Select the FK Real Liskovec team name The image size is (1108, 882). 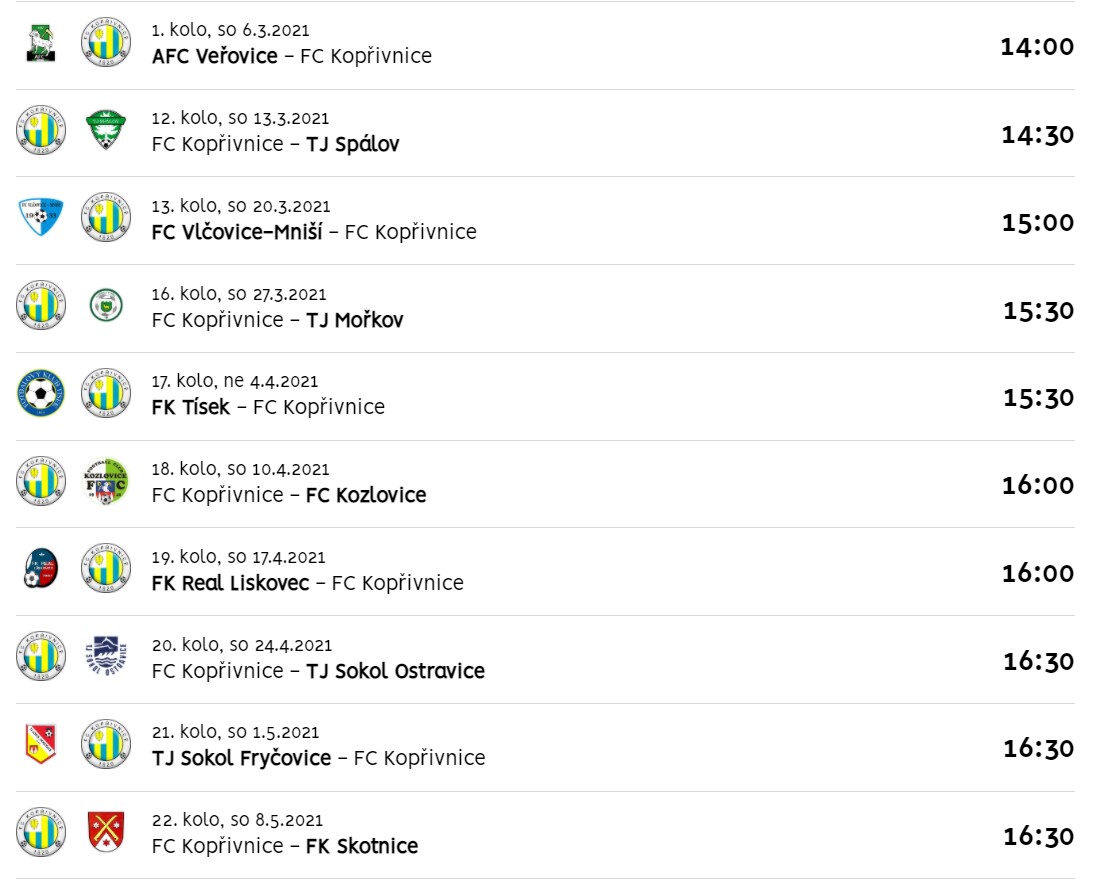click(x=230, y=583)
